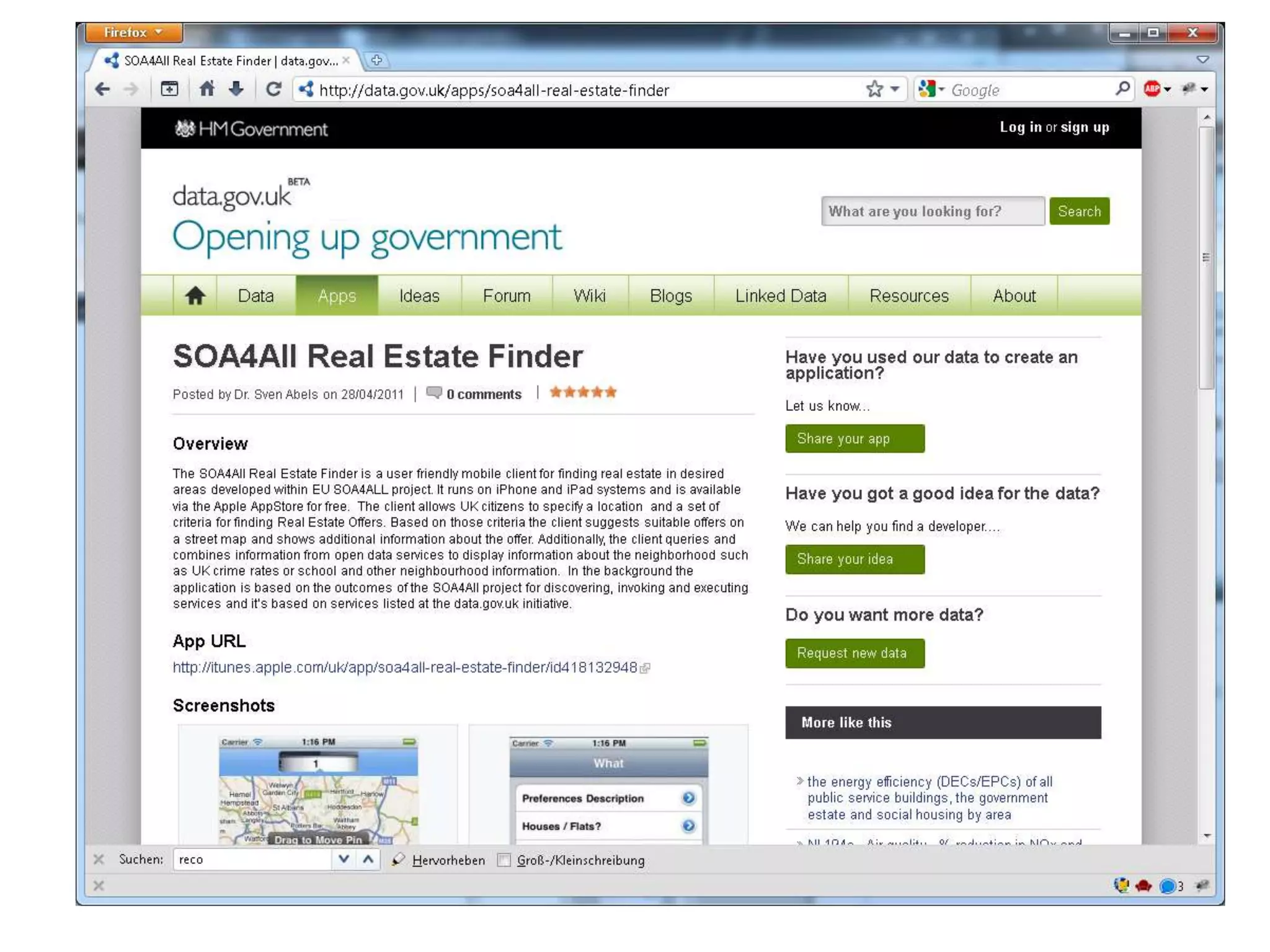Viewport: 1270px width, 952px height.
Task: Click the 'What are you looking for?' field
Action: tap(933, 211)
